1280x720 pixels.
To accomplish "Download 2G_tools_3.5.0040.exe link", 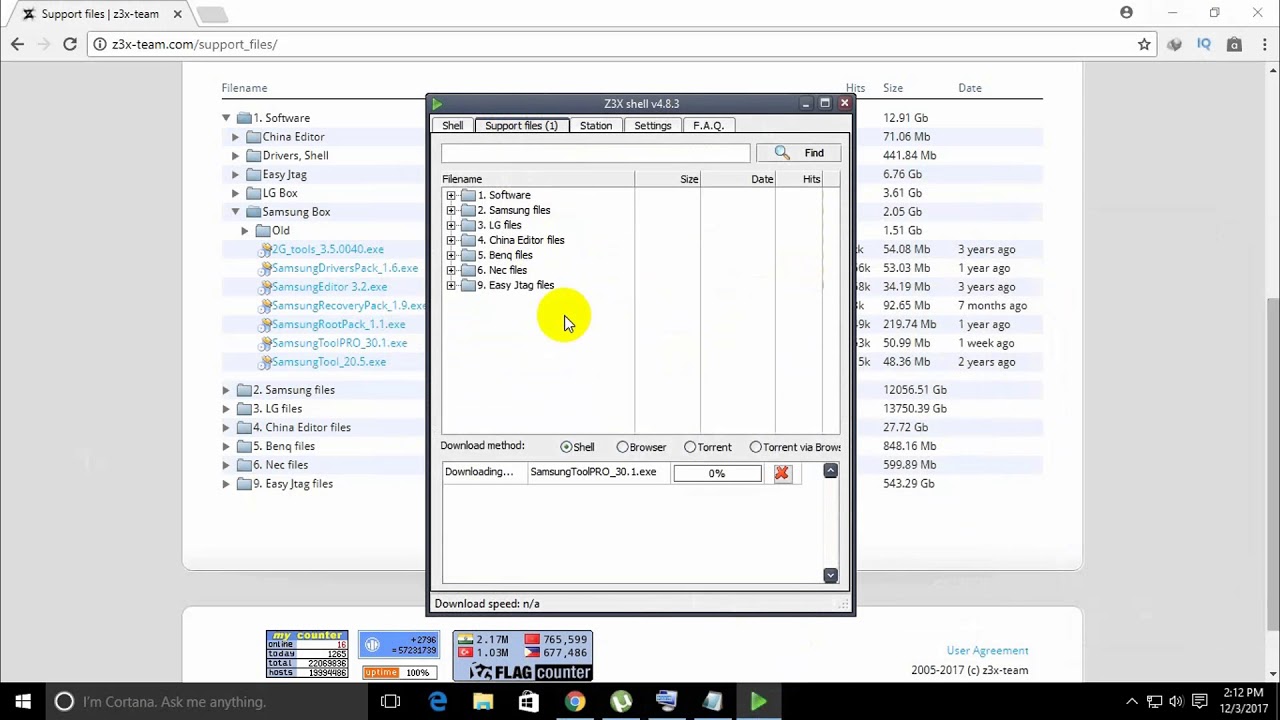I will 327,249.
